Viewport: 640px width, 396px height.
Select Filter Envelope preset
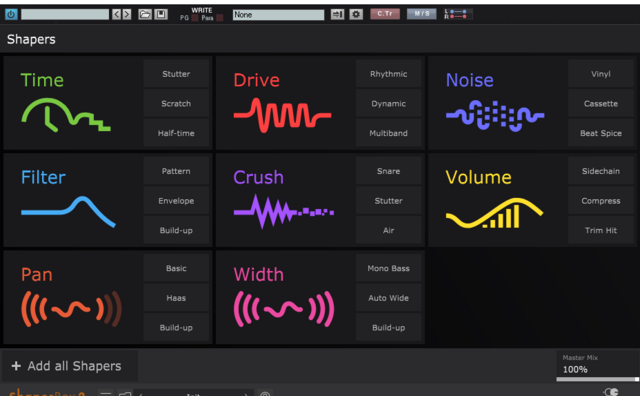(x=176, y=201)
